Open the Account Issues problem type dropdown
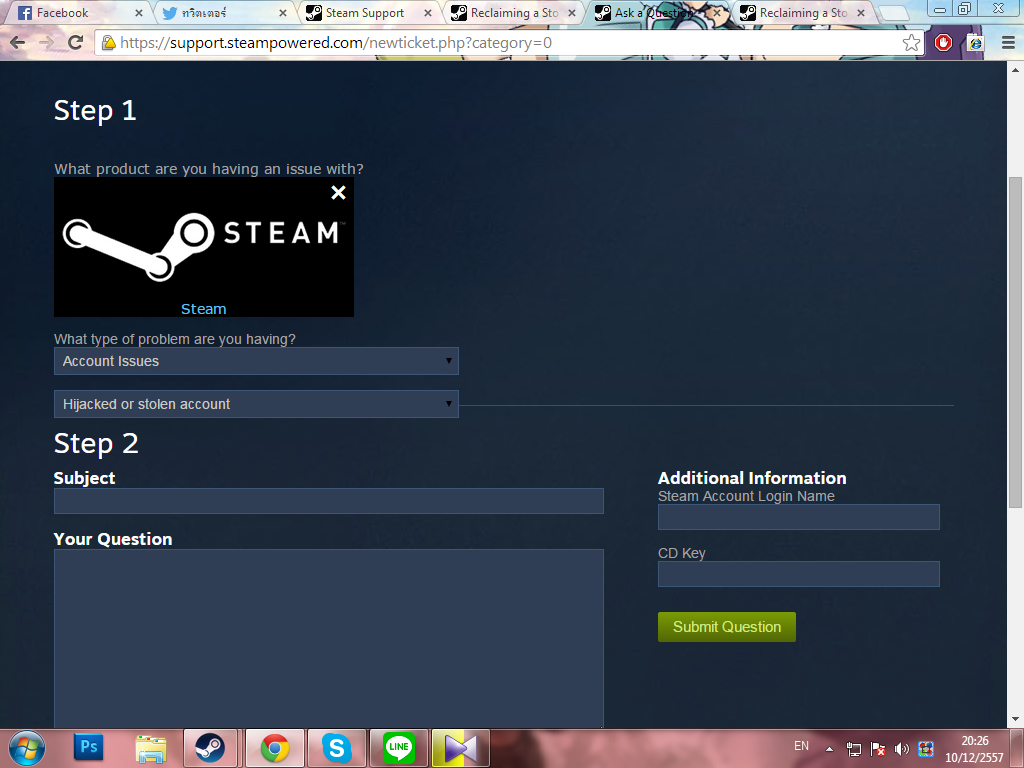 [256, 361]
